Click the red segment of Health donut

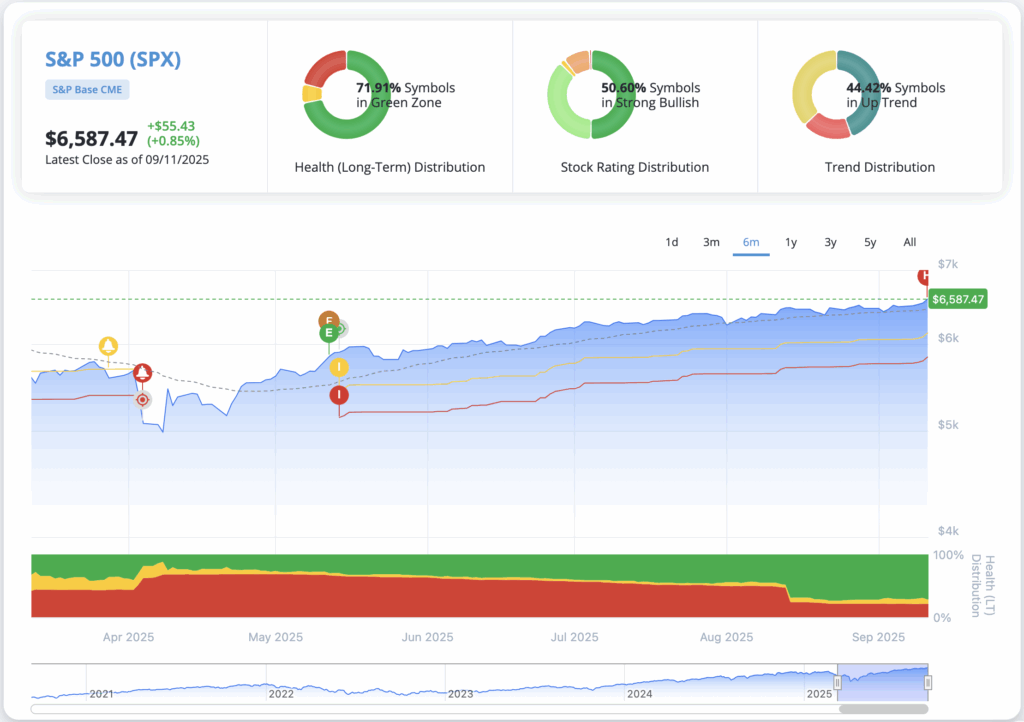[324, 67]
